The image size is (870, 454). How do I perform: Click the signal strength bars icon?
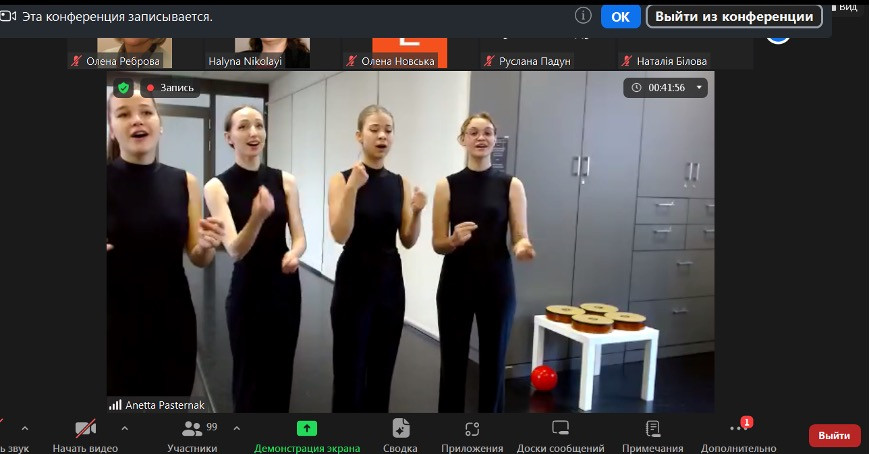coord(115,405)
